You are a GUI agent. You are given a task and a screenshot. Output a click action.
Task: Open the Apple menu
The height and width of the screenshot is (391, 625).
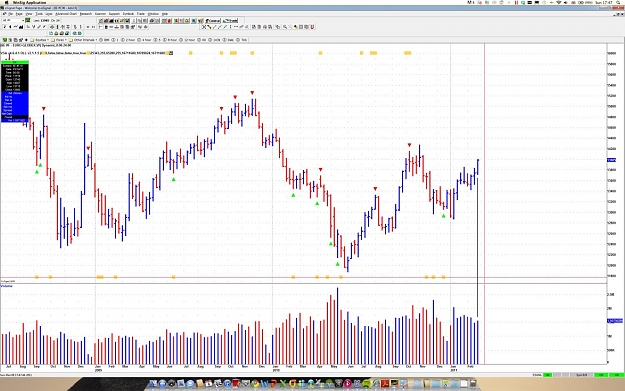tap(7, 2)
